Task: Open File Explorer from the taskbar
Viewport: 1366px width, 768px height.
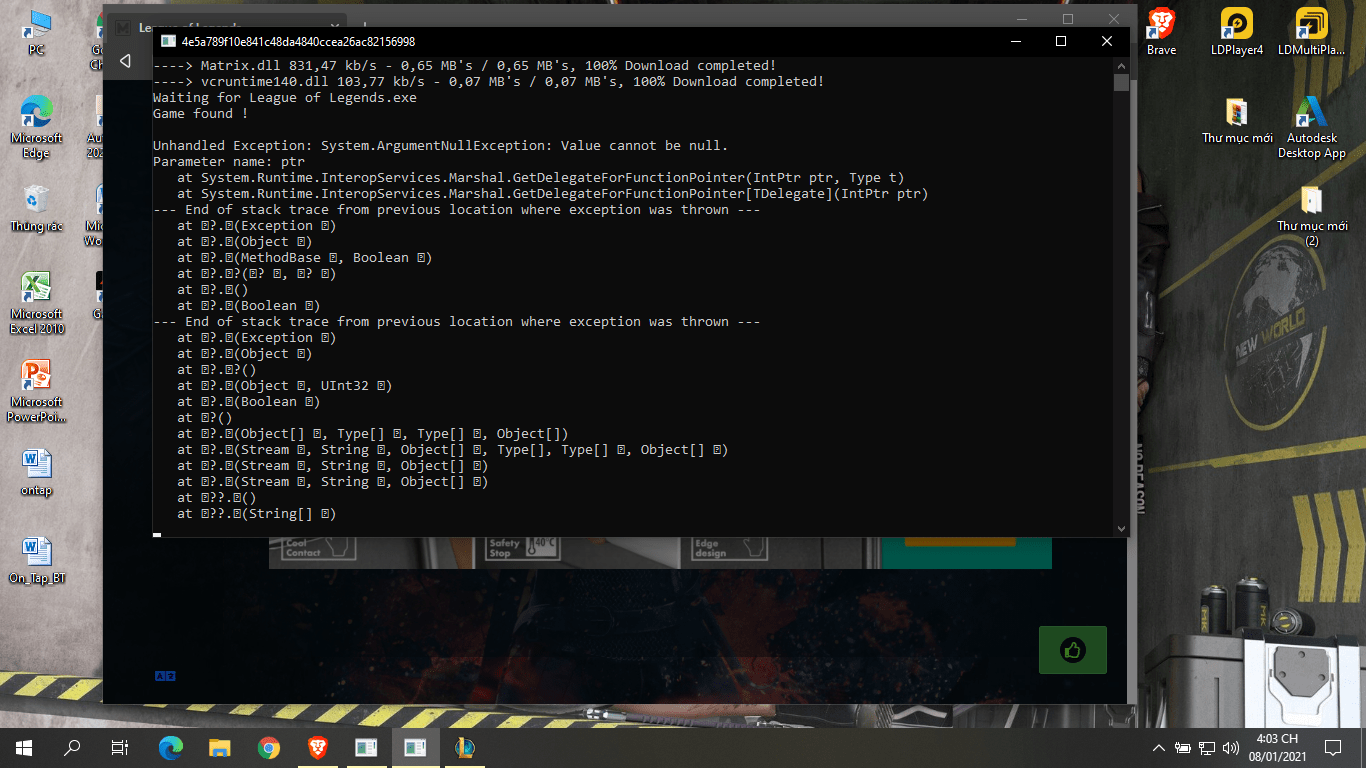Action: point(219,747)
